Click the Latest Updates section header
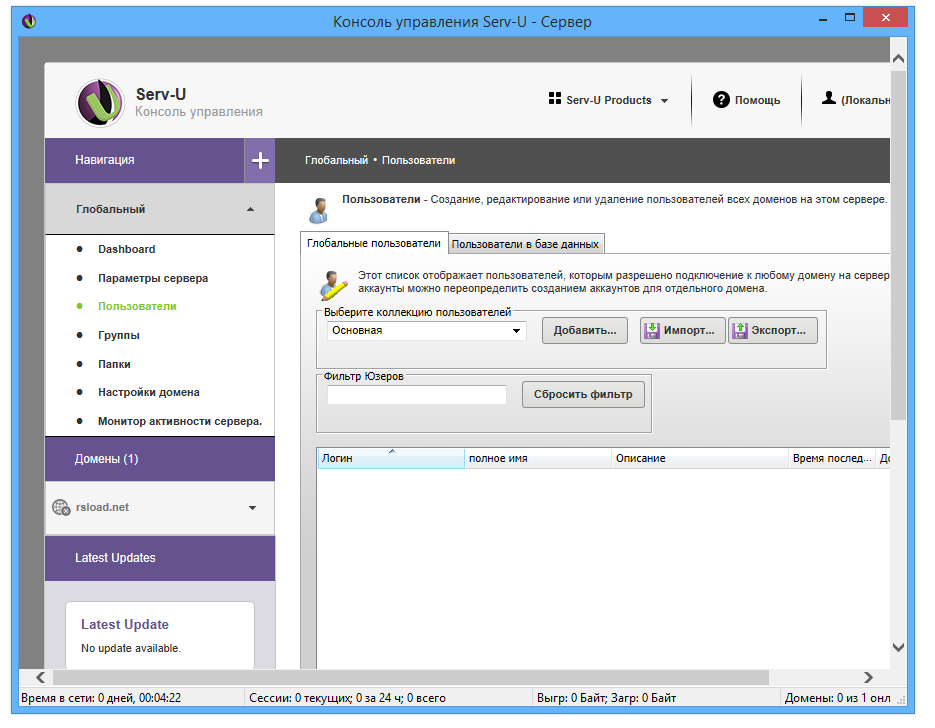935x728 pixels. click(160, 558)
